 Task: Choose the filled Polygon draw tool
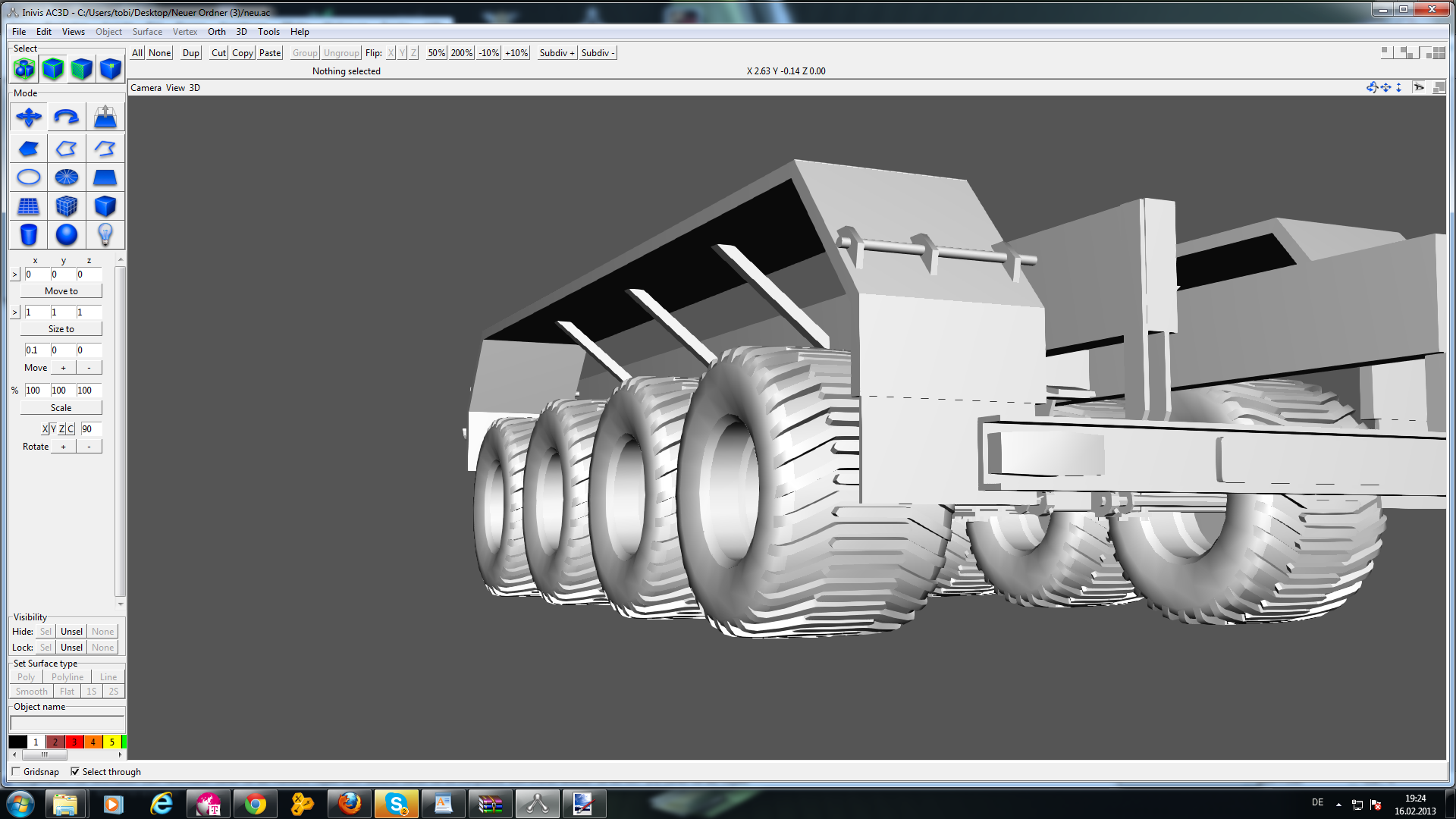[29, 148]
